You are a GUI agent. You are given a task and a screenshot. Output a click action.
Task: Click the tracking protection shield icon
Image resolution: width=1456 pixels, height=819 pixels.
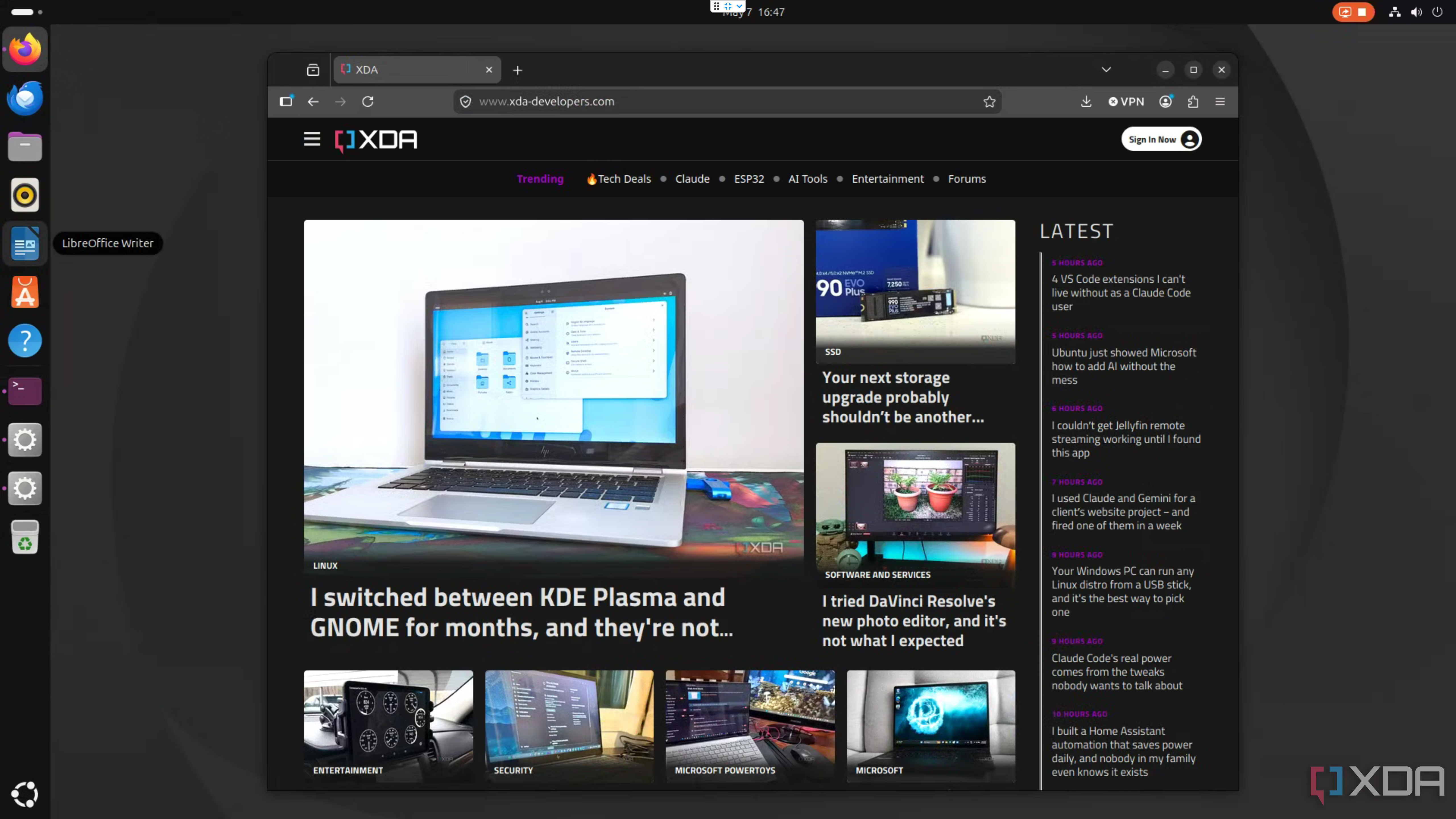(x=465, y=101)
